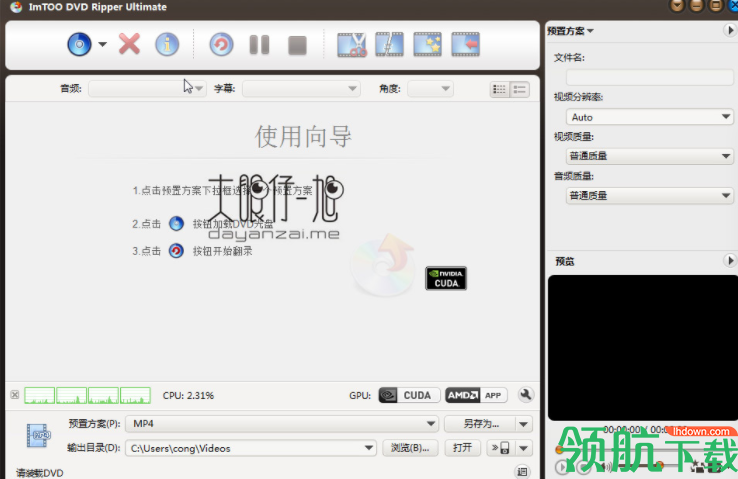Click the NVIDIA CUDA badge in guide
Screen dimensions: 738x479
click(x=446, y=279)
